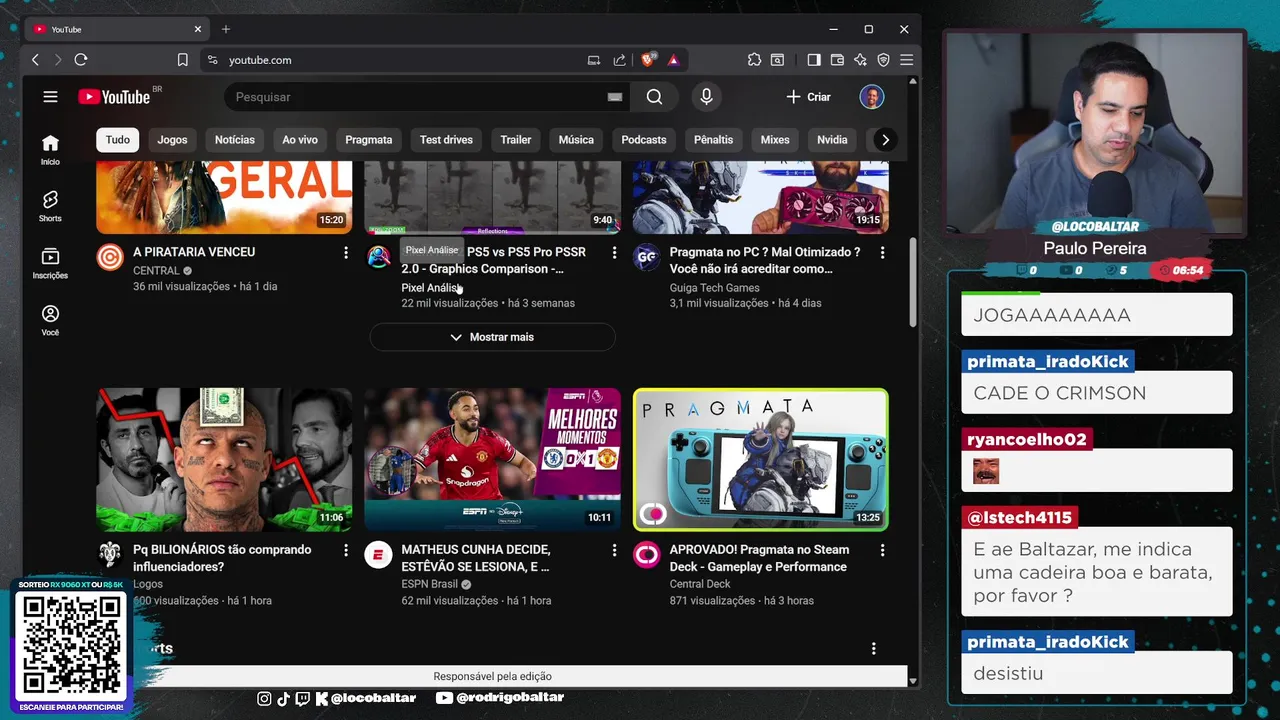This screenshot has width=1280, height=720.
Task: Open video title A PIRATARIA VENCEU
Action: click(194, 252)
